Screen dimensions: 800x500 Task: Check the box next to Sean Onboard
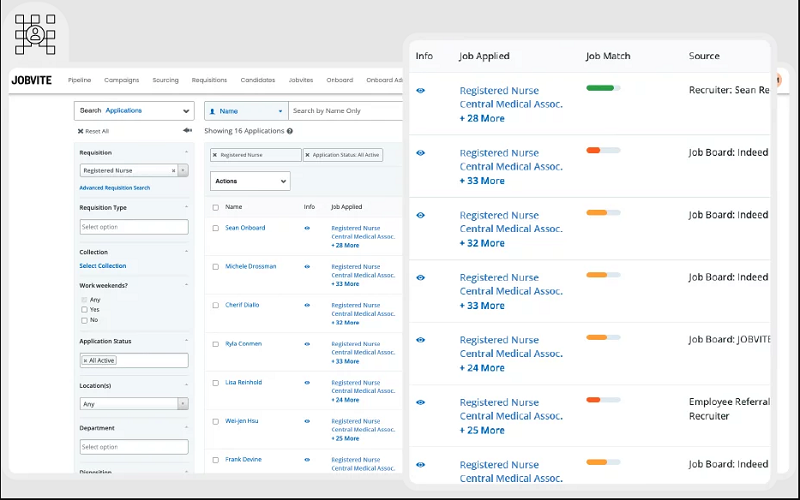pos(215,228)
